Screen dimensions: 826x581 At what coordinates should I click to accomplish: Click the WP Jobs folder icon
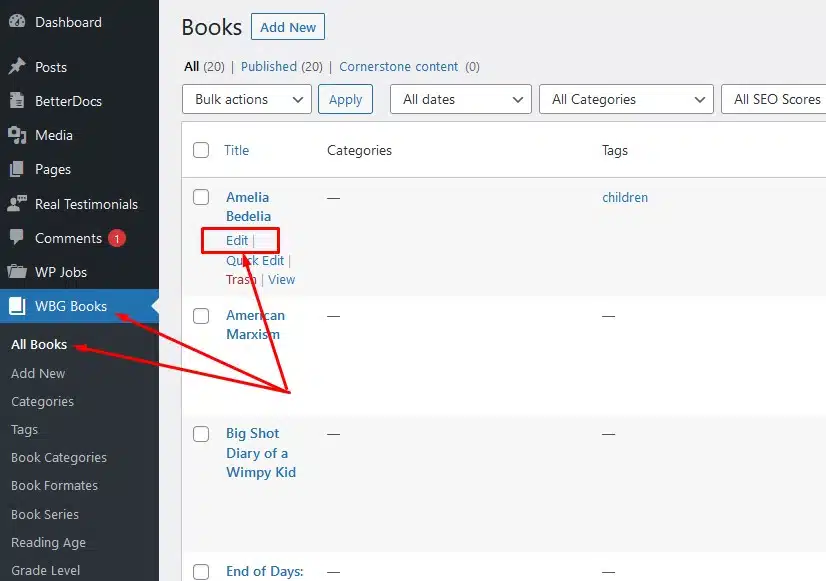[17, 272]
